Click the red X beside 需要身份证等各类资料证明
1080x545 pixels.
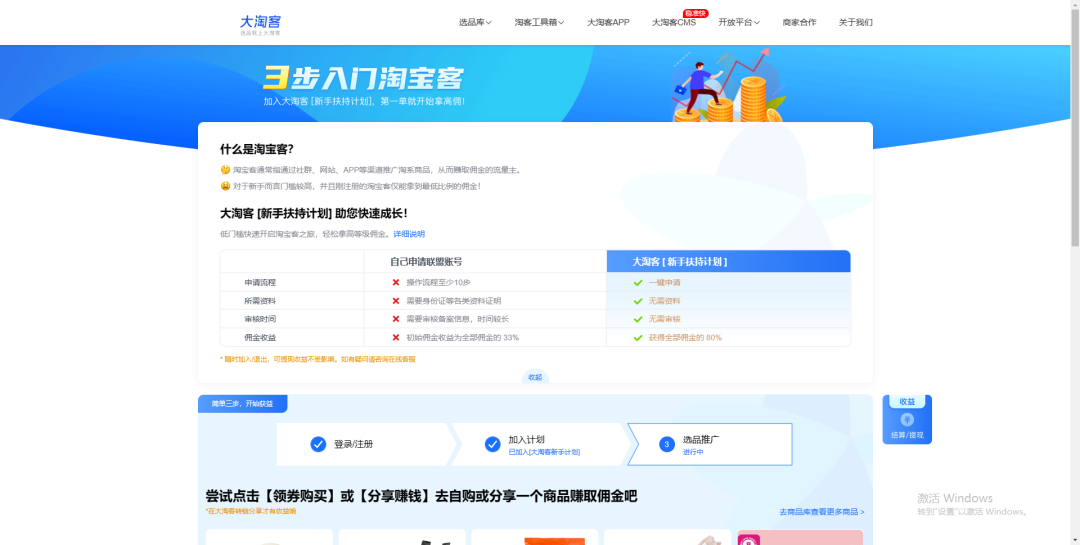tap(396, 301)
